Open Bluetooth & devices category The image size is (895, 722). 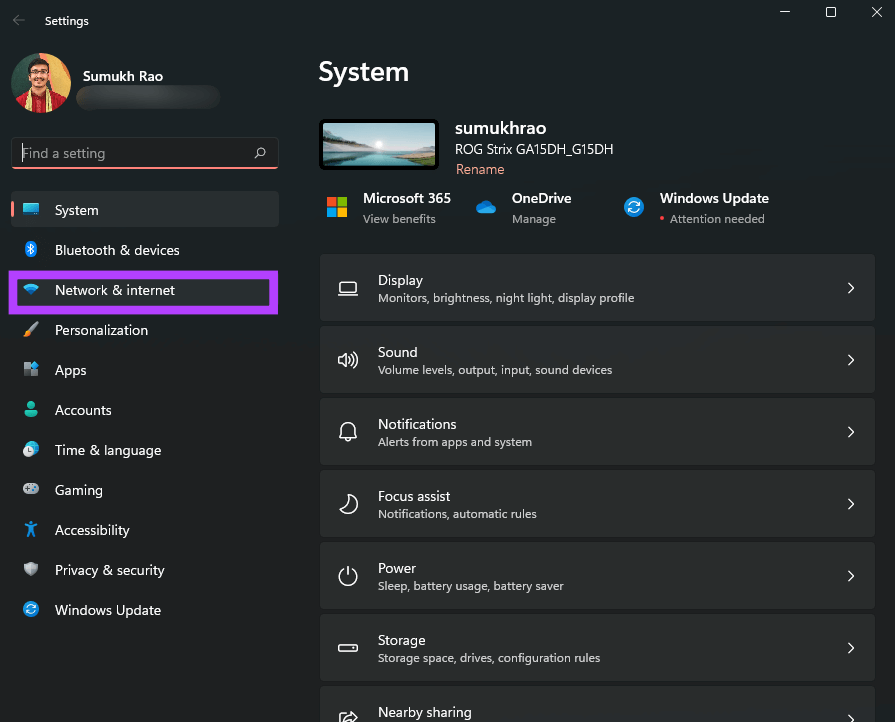click(144, 249)
